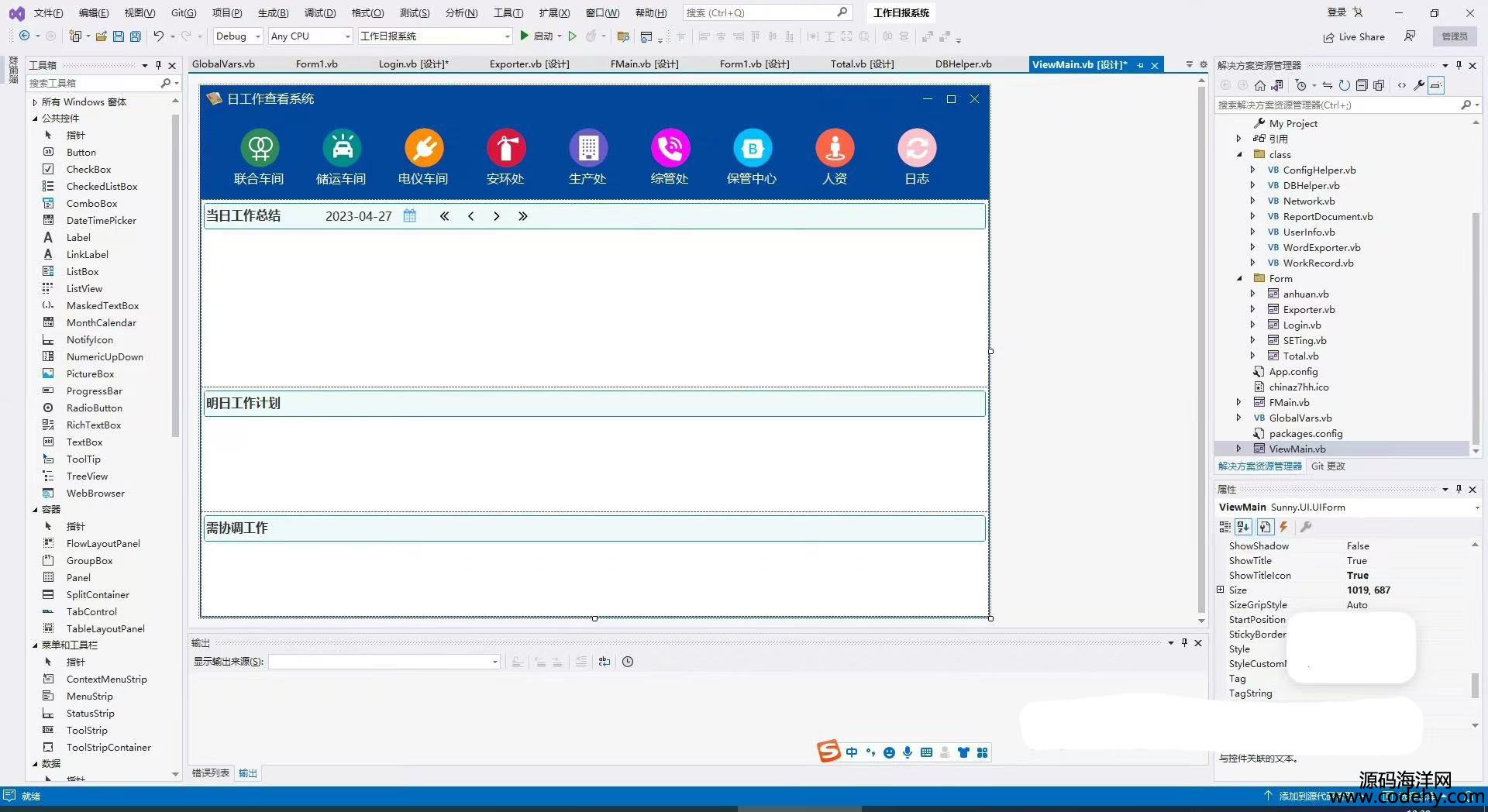Expand the Size property row
This screenshot has height=812, width=1488.
[1221, 590]
